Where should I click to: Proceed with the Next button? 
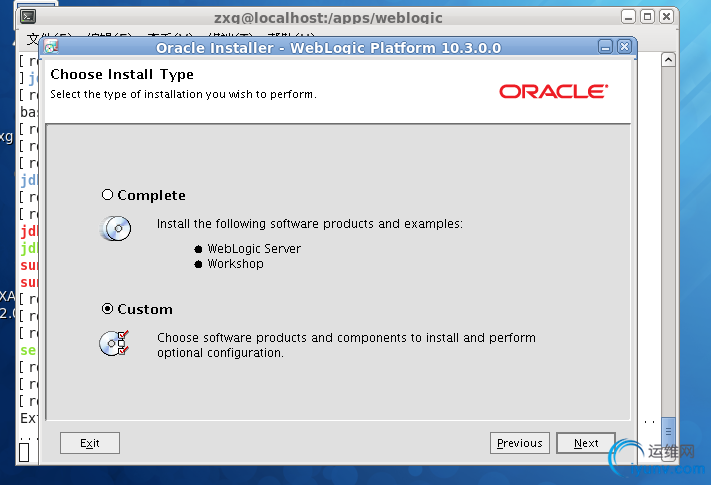coord(586,443)
